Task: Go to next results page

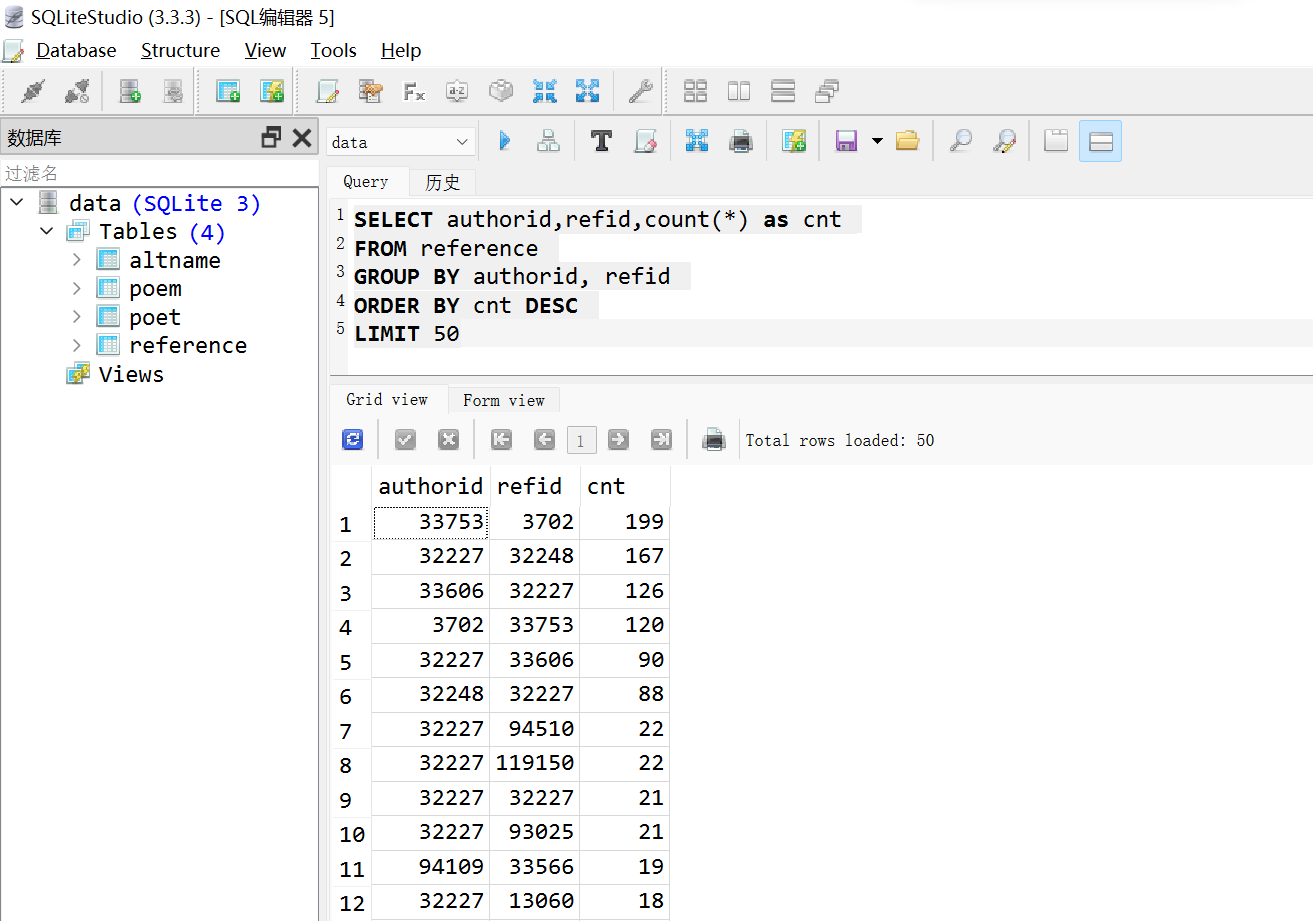Action: point(618,439)
